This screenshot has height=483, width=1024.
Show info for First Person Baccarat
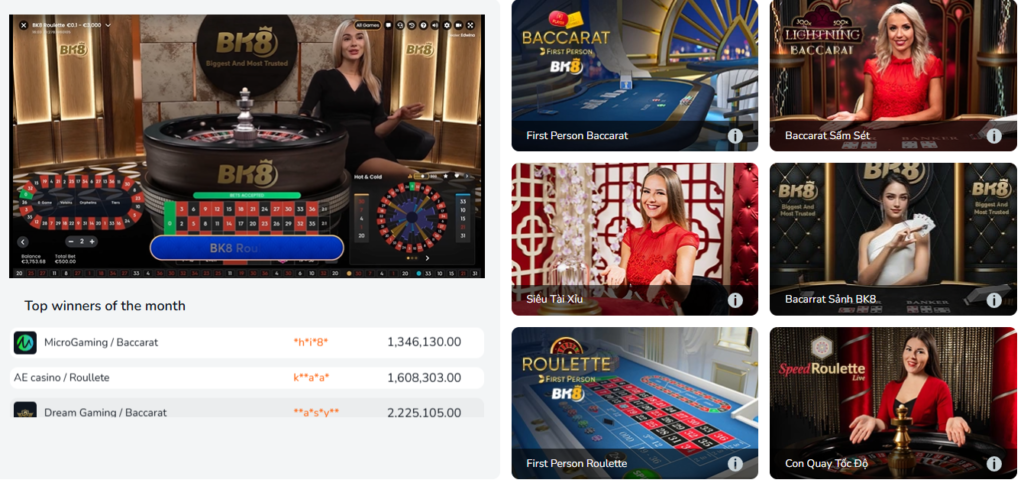735,136
